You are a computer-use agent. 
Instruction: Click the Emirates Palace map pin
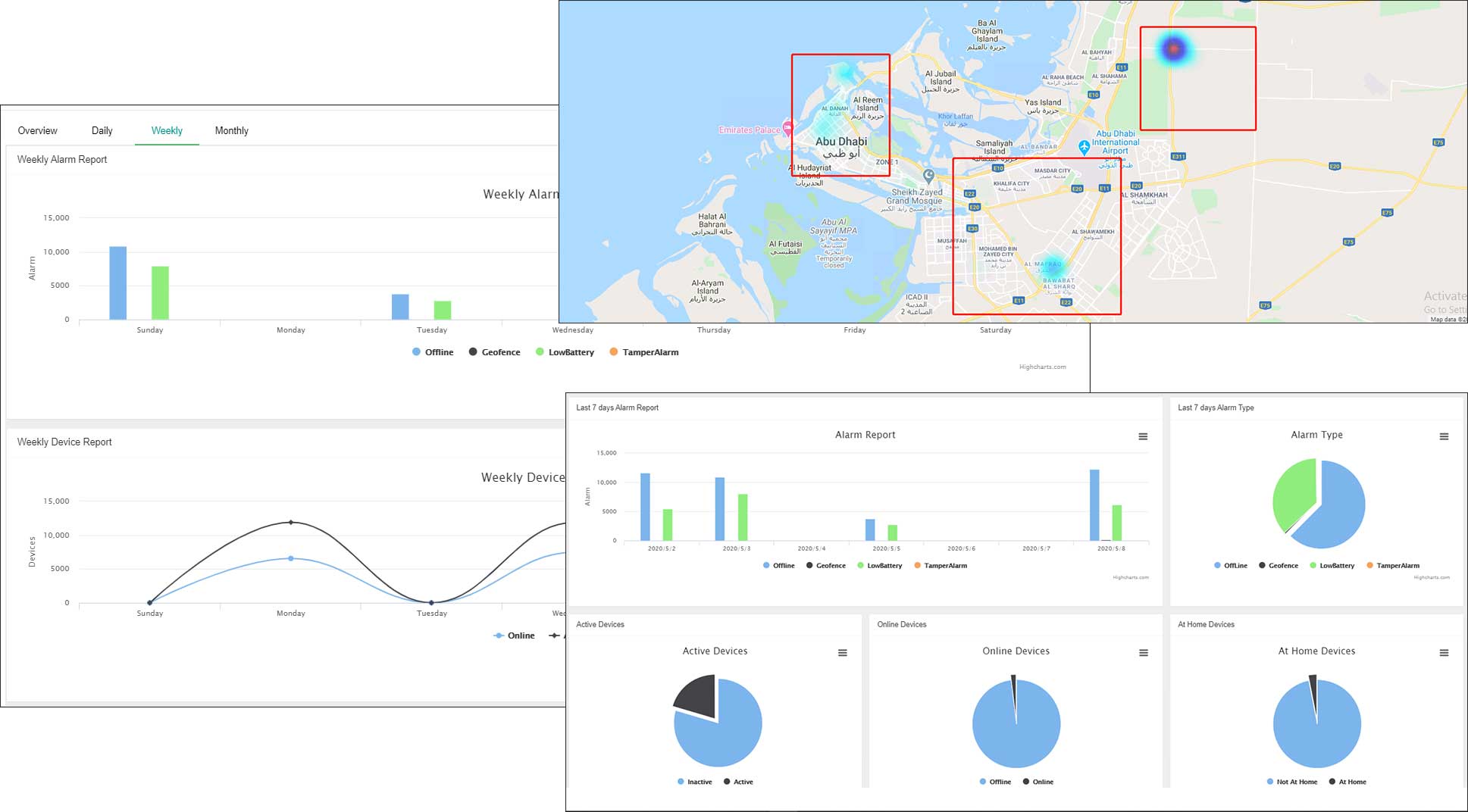pos(788,129)
